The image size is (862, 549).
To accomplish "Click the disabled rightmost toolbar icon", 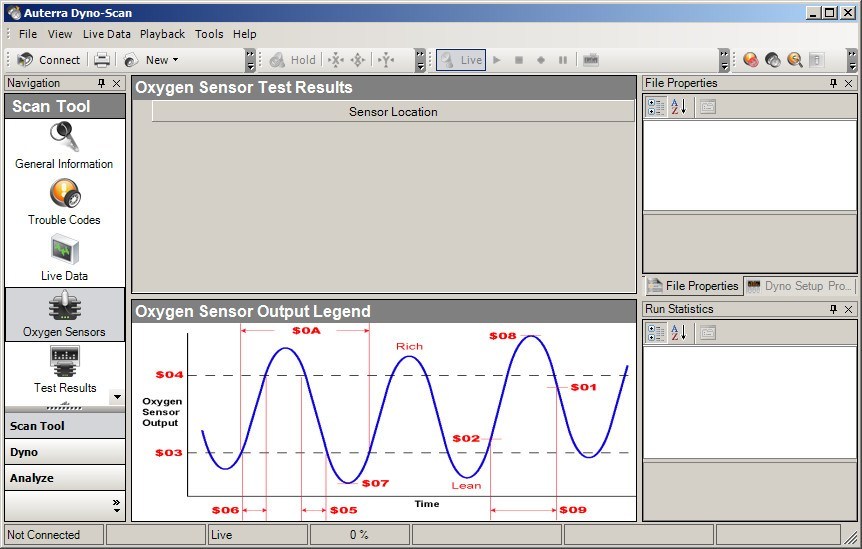I will click(817, 60).
